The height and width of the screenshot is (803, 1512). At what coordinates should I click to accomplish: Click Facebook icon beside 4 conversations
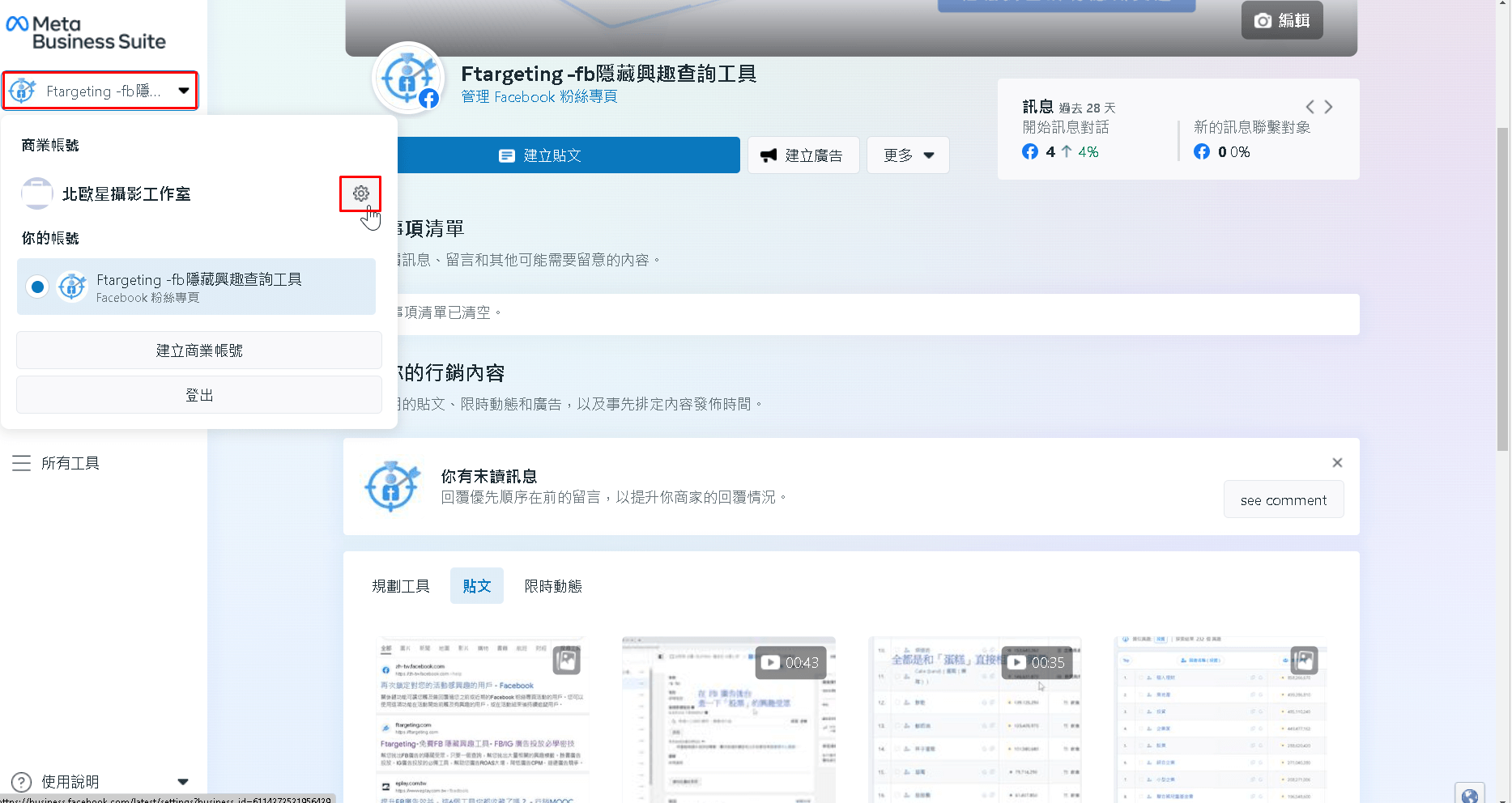[1030, 151]
